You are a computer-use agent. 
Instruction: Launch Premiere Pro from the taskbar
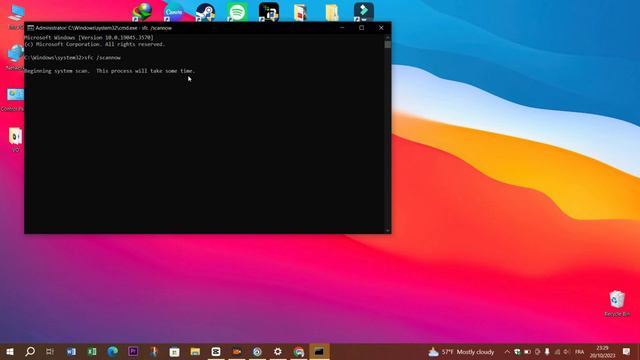pos(133,351)
